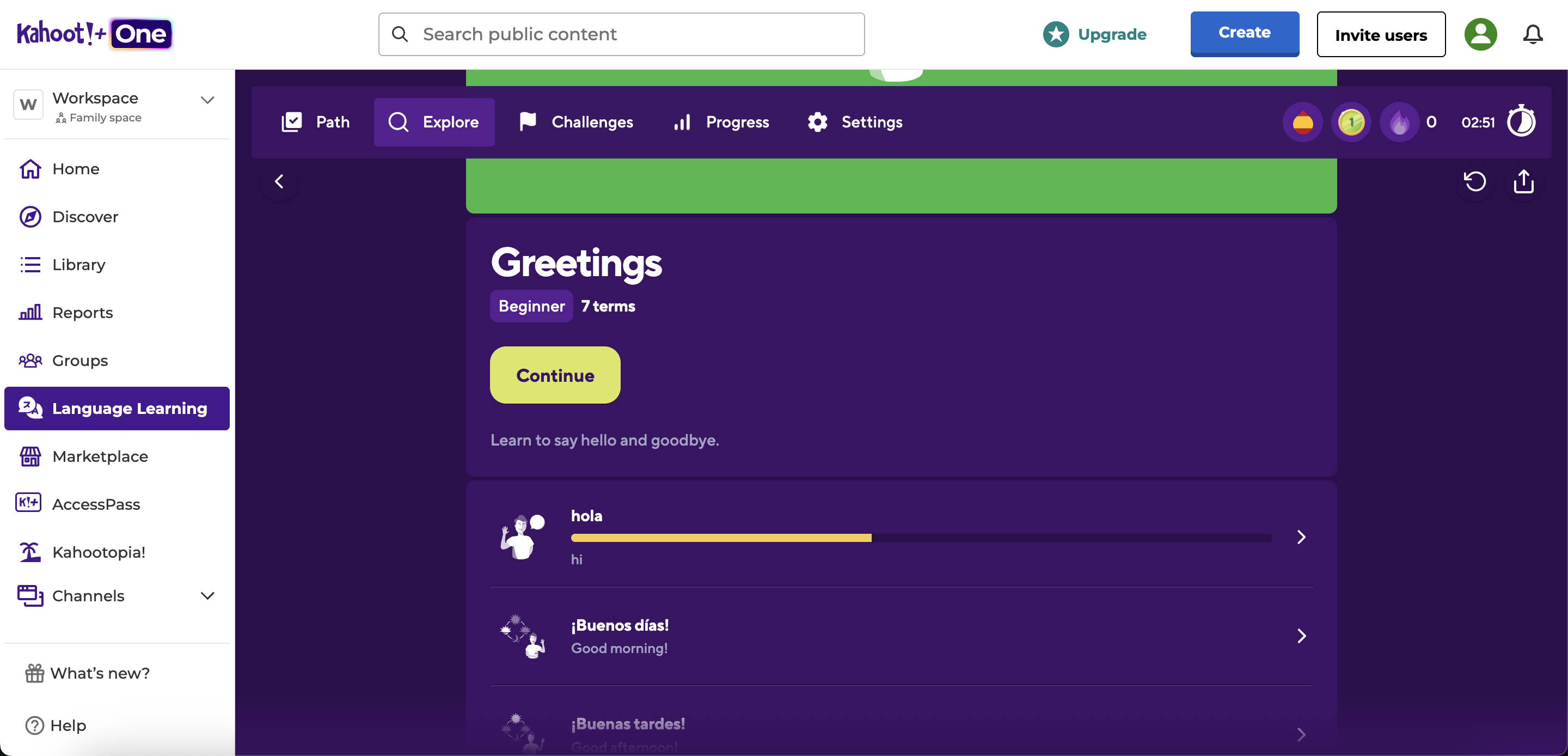The width and height of the screenshot is (1568, 756).
Task: Click the Kahoot!+ One logo
Action: 94,34
